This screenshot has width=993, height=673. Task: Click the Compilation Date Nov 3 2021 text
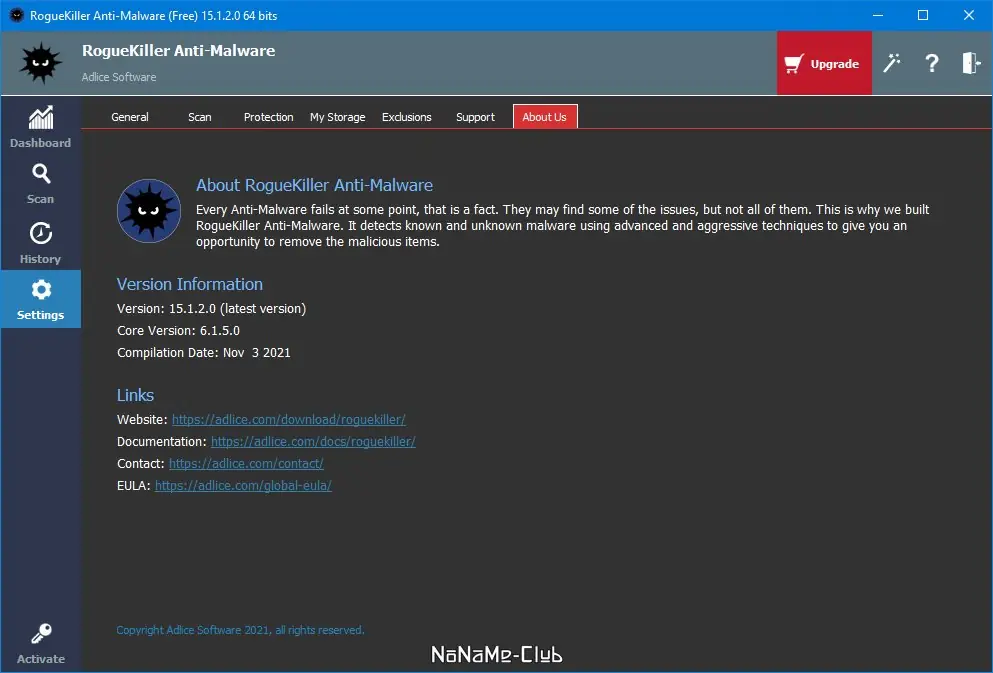204,353
